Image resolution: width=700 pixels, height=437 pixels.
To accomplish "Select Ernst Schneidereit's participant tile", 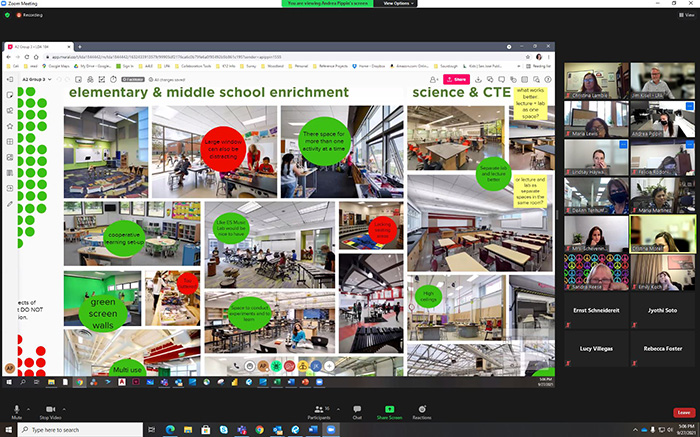I will (x=596, y=310).
